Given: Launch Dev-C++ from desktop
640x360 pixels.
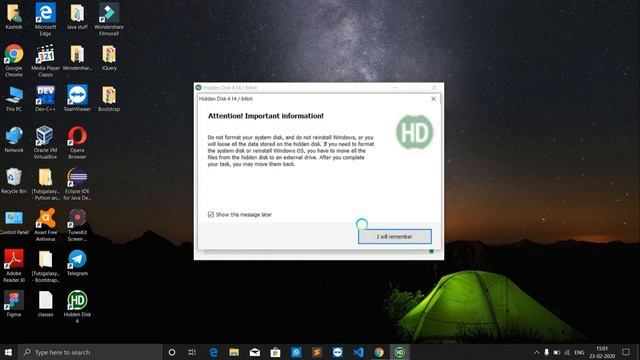Looking at the screenshot, I should pyautogui.click(x=45, y=98).
